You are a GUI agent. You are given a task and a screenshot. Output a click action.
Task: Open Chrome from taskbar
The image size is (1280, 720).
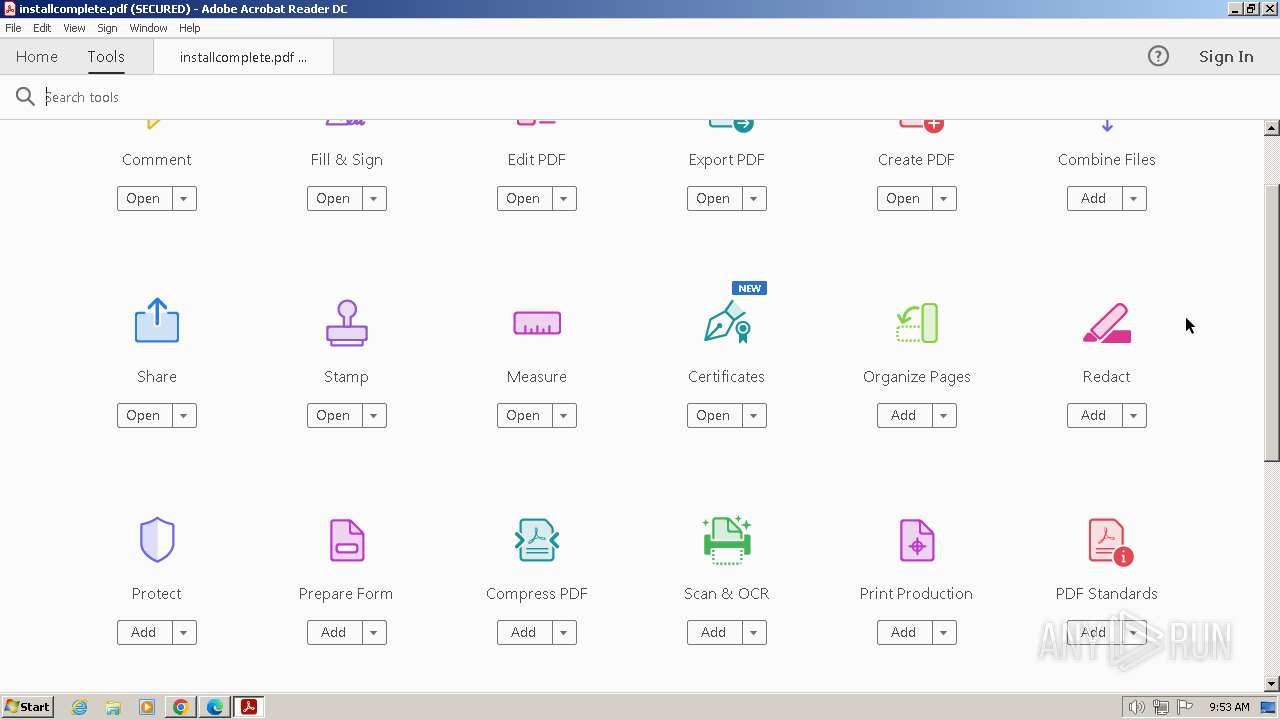[181, 707]
